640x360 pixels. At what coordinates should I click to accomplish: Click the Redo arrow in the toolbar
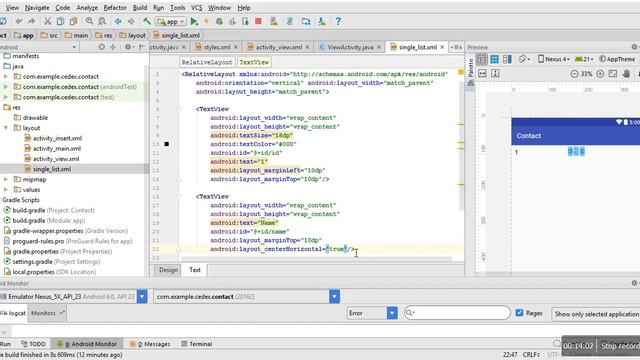tap(31, 21)
